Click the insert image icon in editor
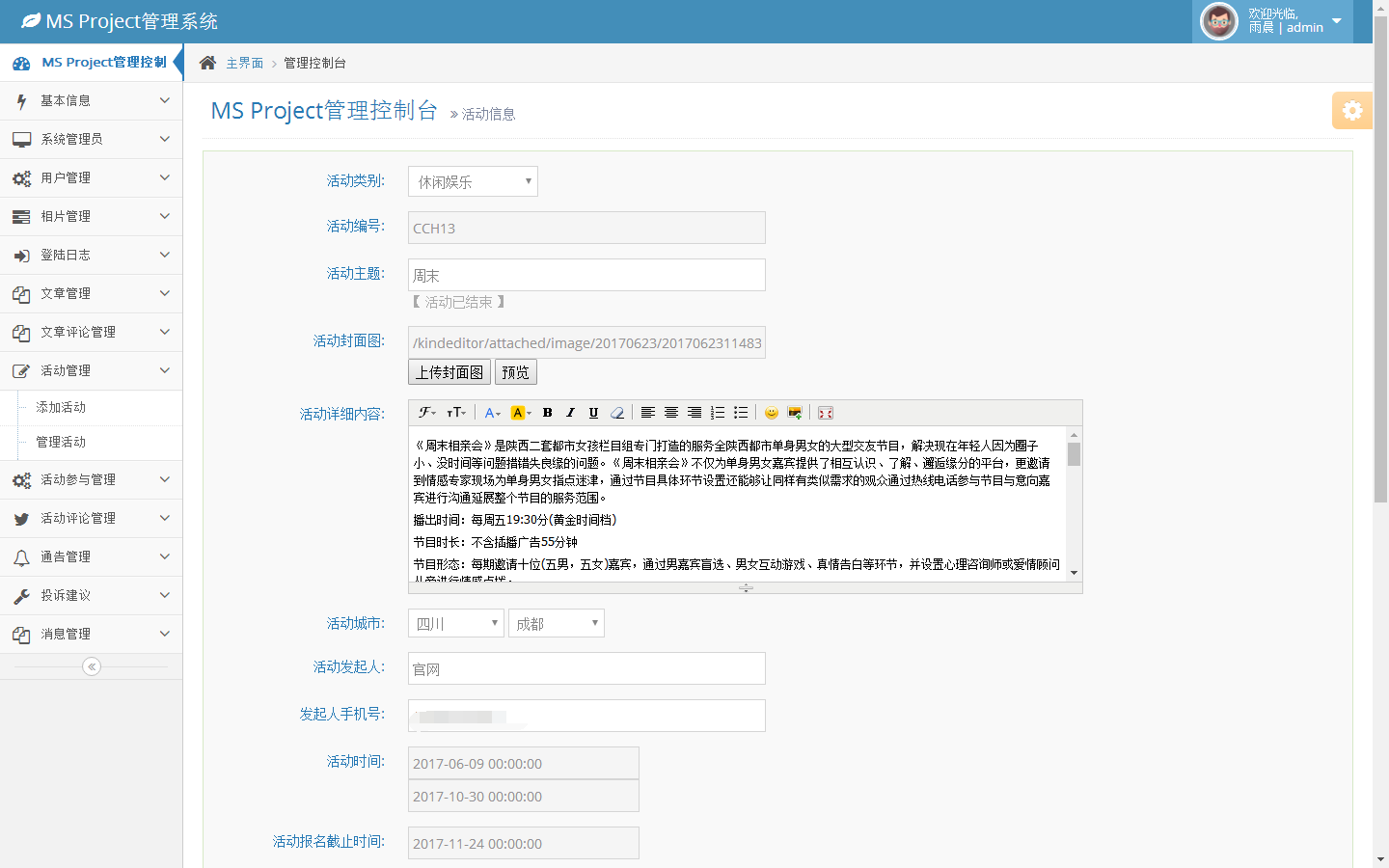This screenshot has width=1389, height=868. pos(795,413)
